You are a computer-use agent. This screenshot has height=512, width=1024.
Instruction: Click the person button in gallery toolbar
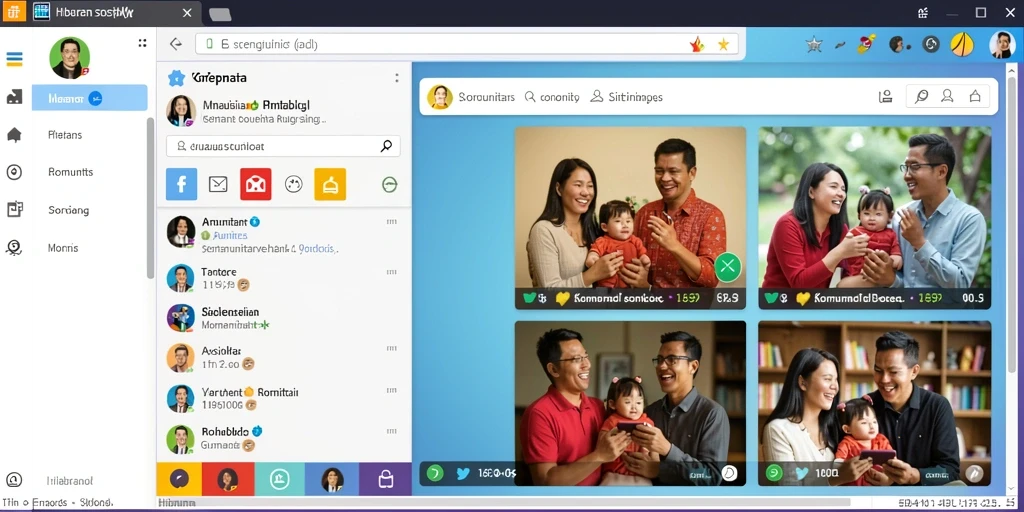coord(948,97)
